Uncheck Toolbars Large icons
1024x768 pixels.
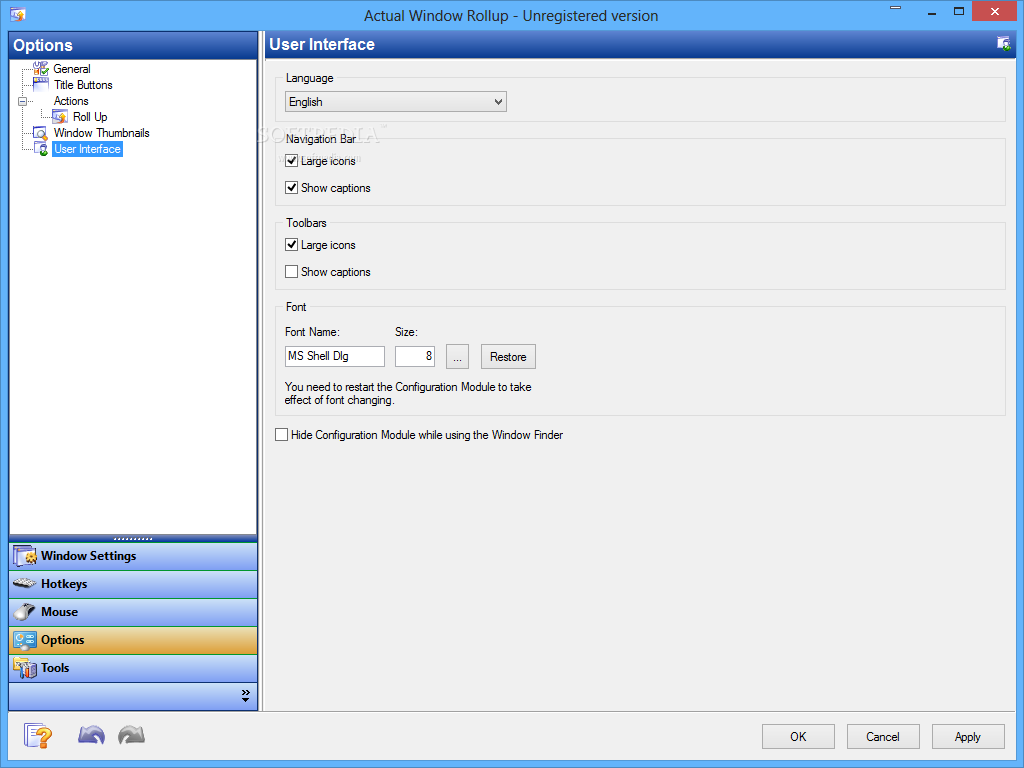[291, 245]
